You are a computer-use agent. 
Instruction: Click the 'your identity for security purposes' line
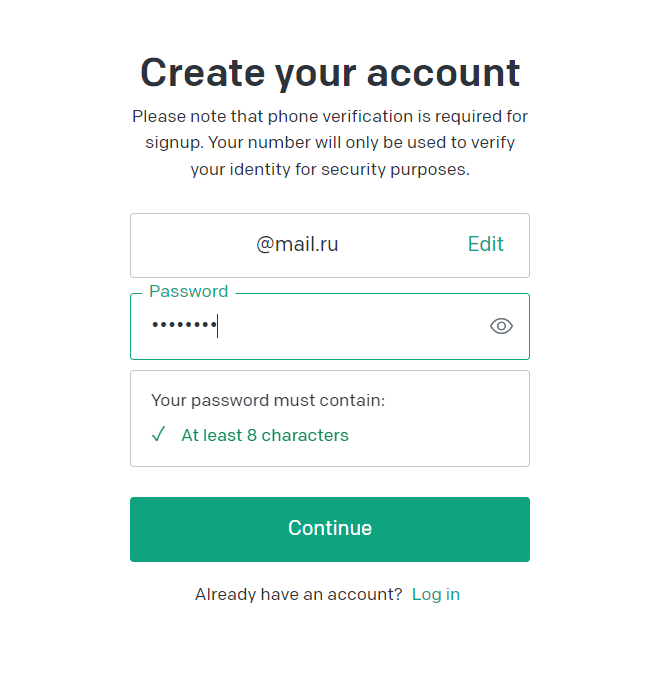click(330, 169)
